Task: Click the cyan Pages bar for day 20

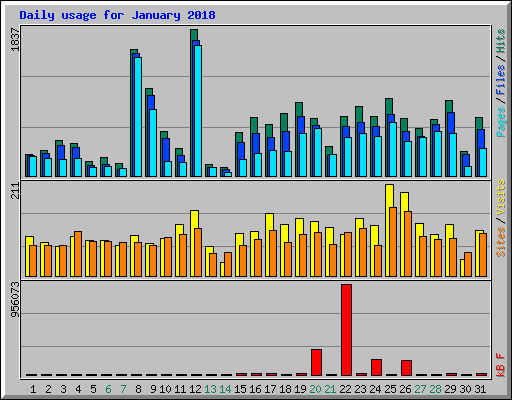Action: click(318, 152)
